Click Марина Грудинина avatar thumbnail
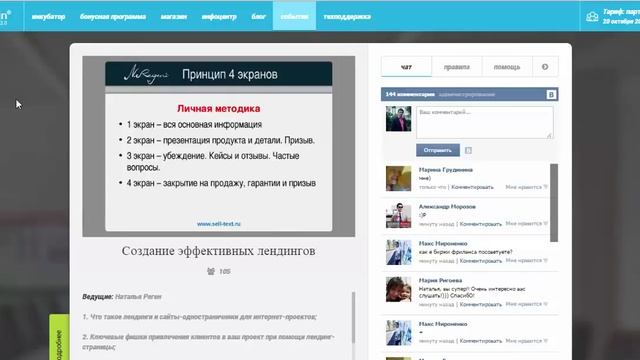Screen dimensions: 640x360 tap(398, 178)
